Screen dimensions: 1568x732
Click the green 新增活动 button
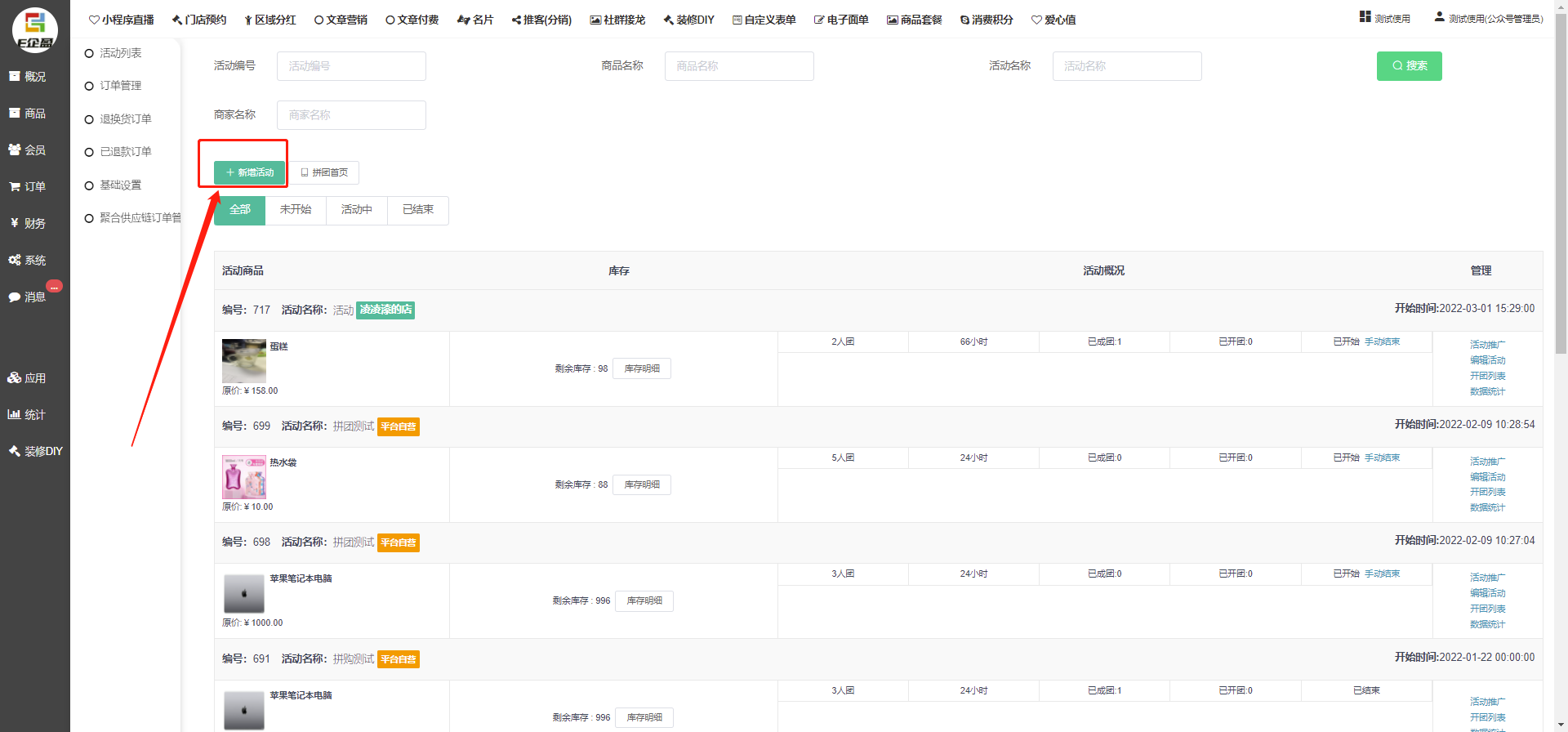tap(249, 172)
